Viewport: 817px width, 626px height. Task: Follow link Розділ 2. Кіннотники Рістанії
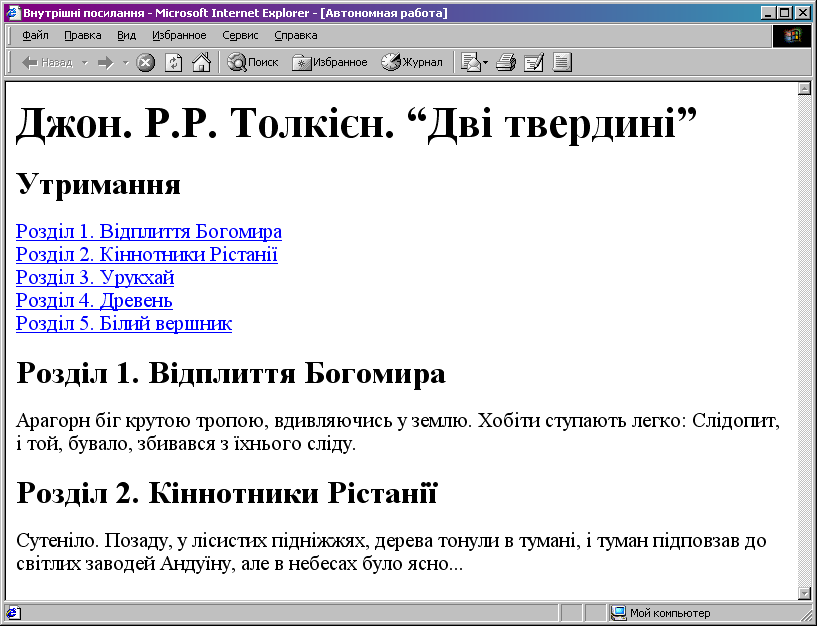(147, 254)
